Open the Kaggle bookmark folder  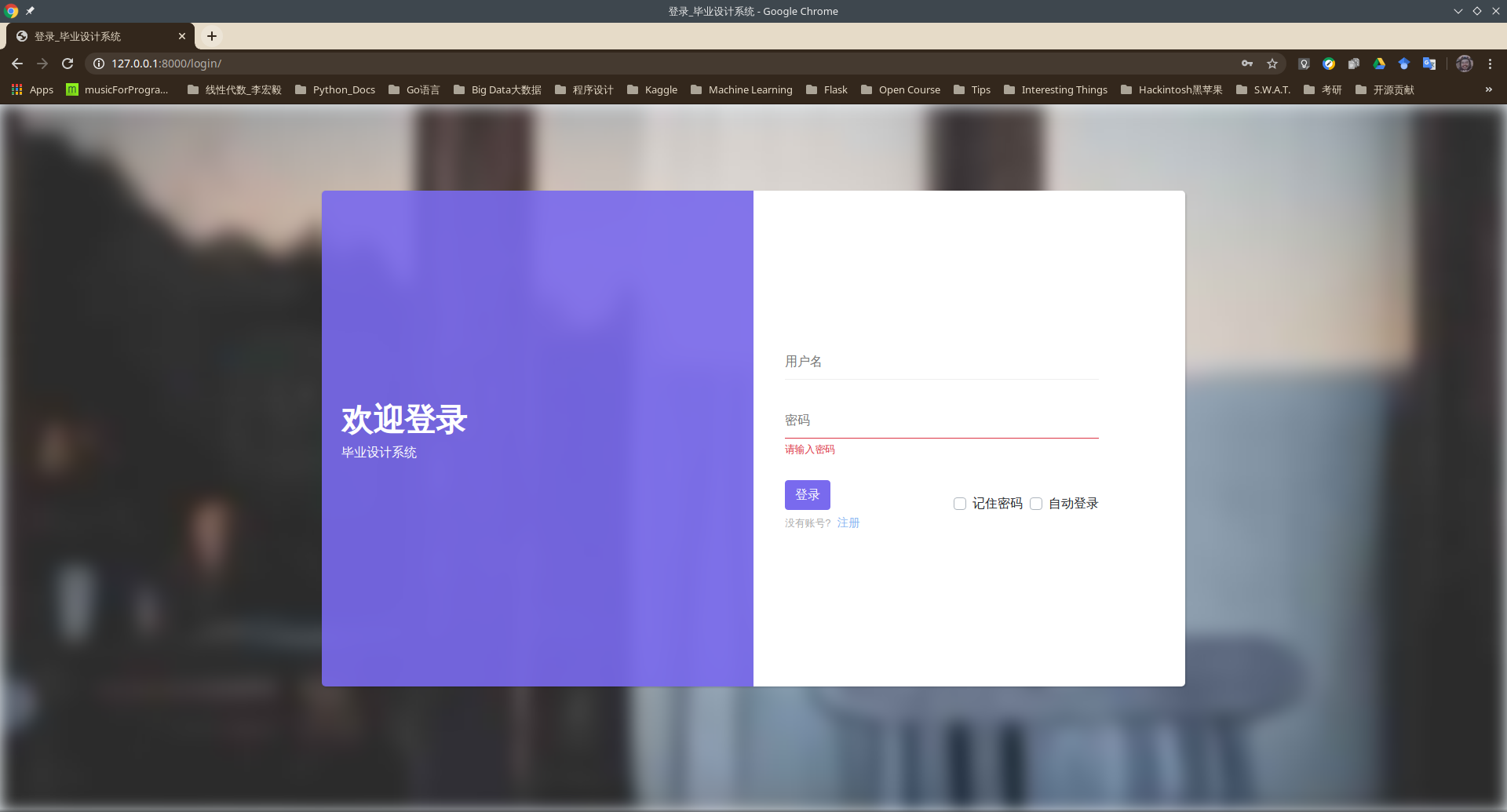click(x=652, y=89)
